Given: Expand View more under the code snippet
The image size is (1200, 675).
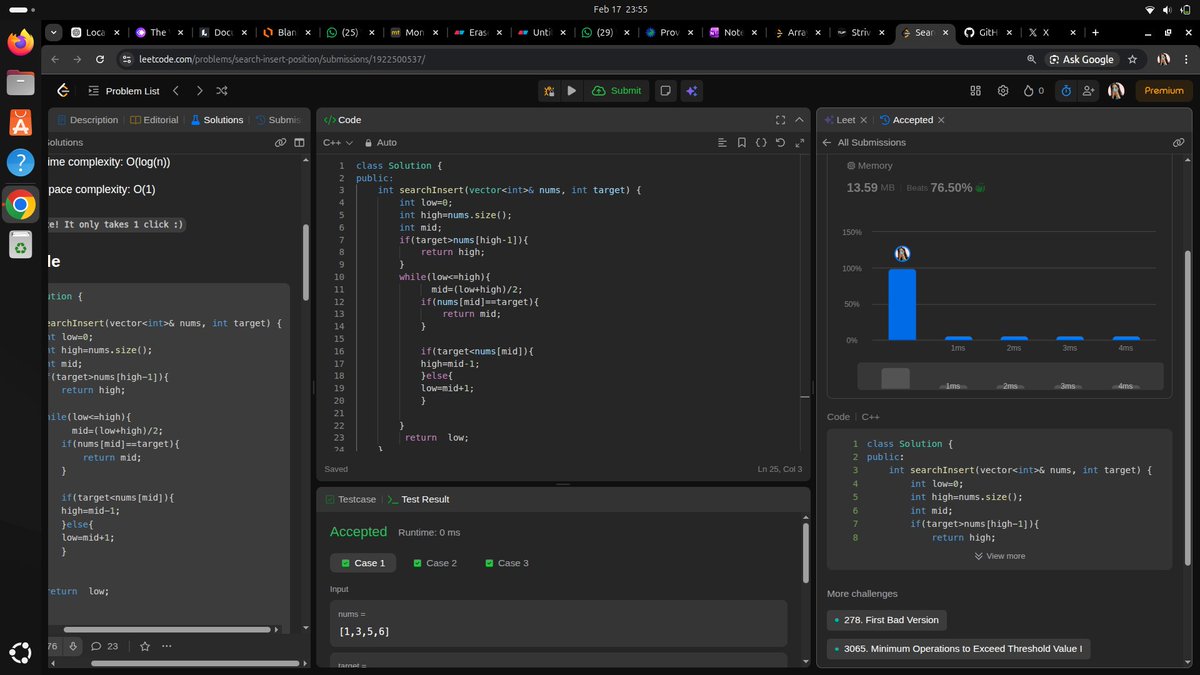Looking at the screenshot, I should pyautogui.click(x=999, y=556).
